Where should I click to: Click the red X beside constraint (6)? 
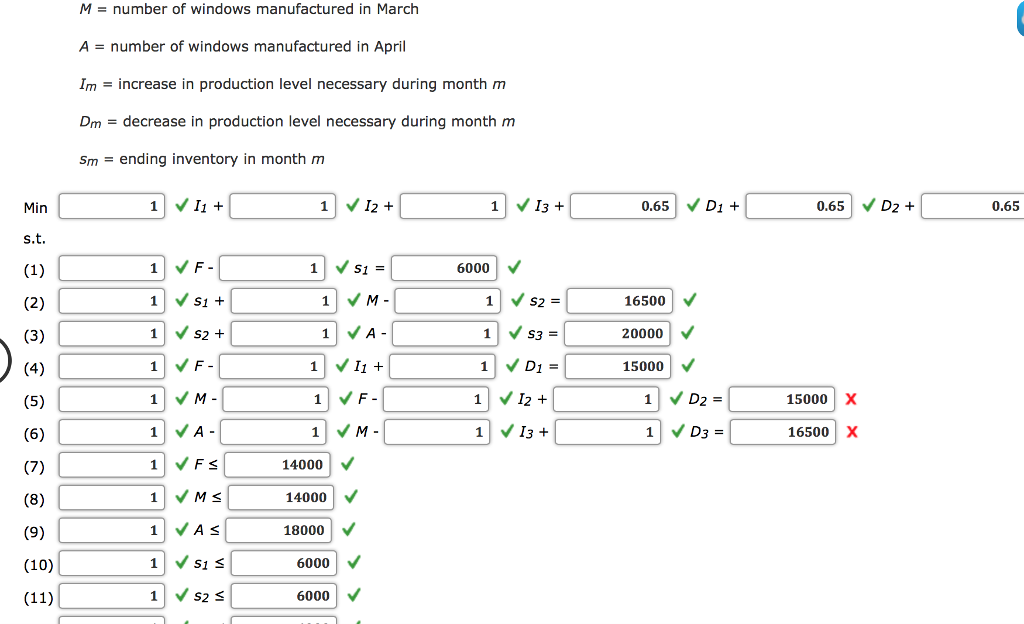point(851,433)
